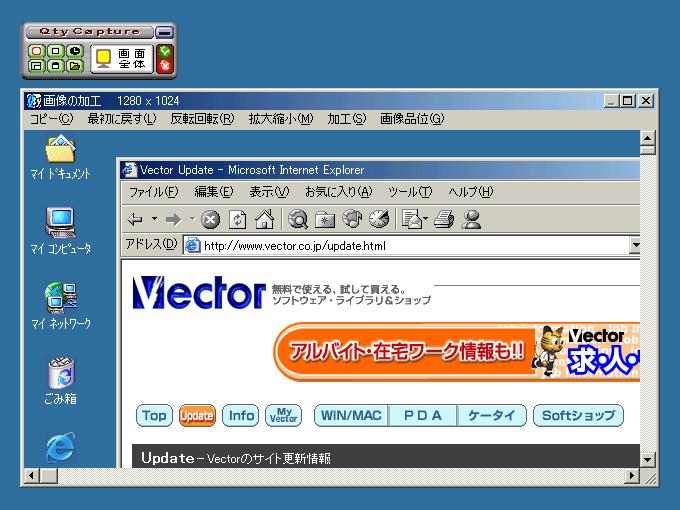Open the Mail icon's dropdown arrow
The height and width of the screenshot is (510, 680).
pos(426,219)
